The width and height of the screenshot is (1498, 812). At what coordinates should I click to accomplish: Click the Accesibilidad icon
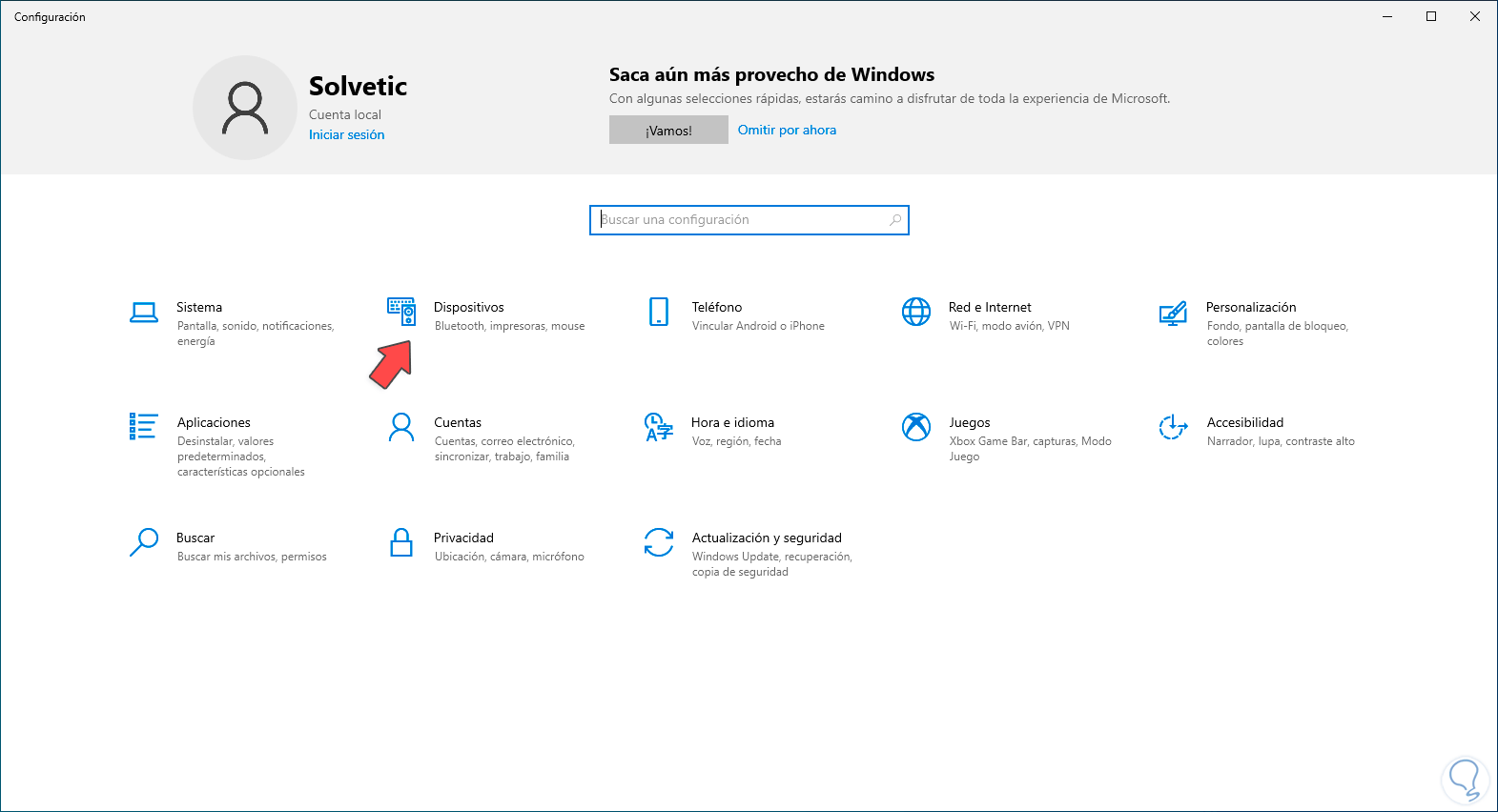[1173, 427]
